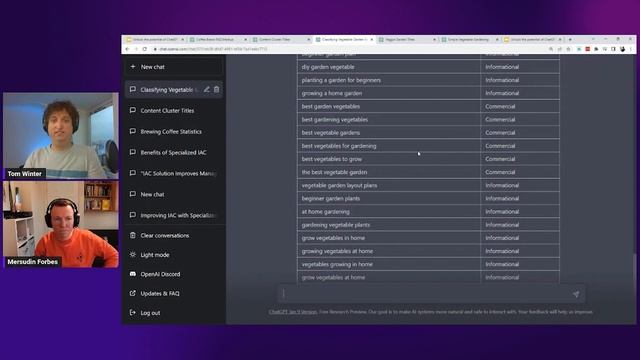Open a new browser tab with plus icon
Viewport: 640px width, 360px height.
(x=570, y=40)
